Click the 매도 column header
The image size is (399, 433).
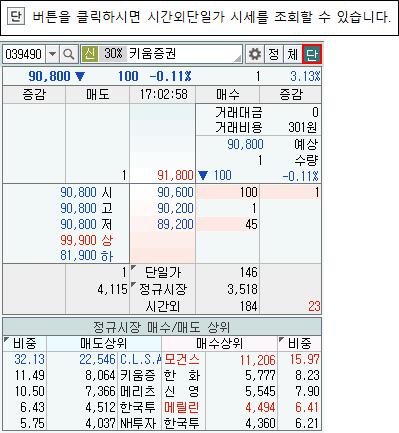[97, 95]
